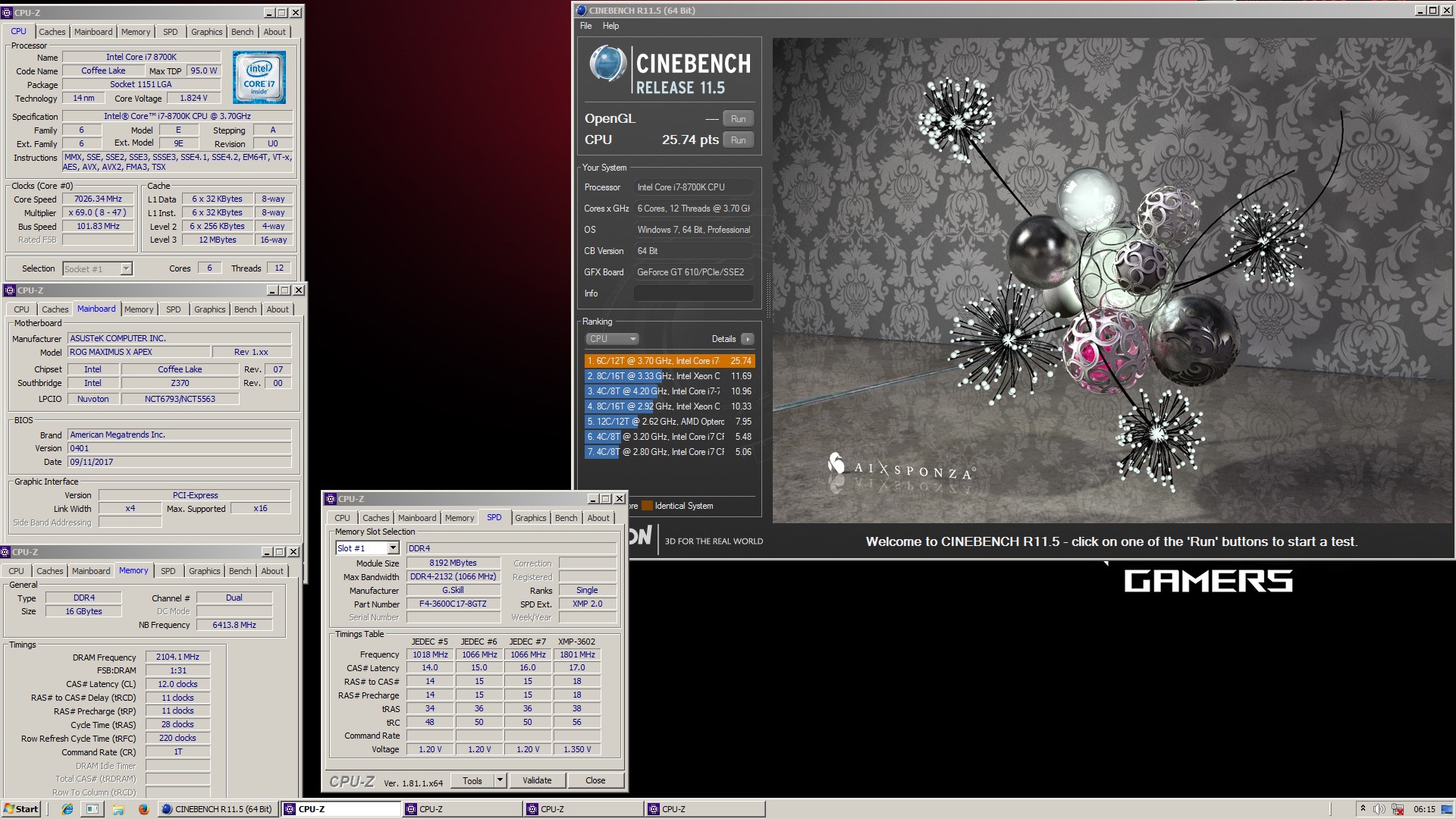Open the Slot #1 memory slot dropdown
This screenshot has height=819, width=1456.
pyautogui.click(x=393, y=548)
